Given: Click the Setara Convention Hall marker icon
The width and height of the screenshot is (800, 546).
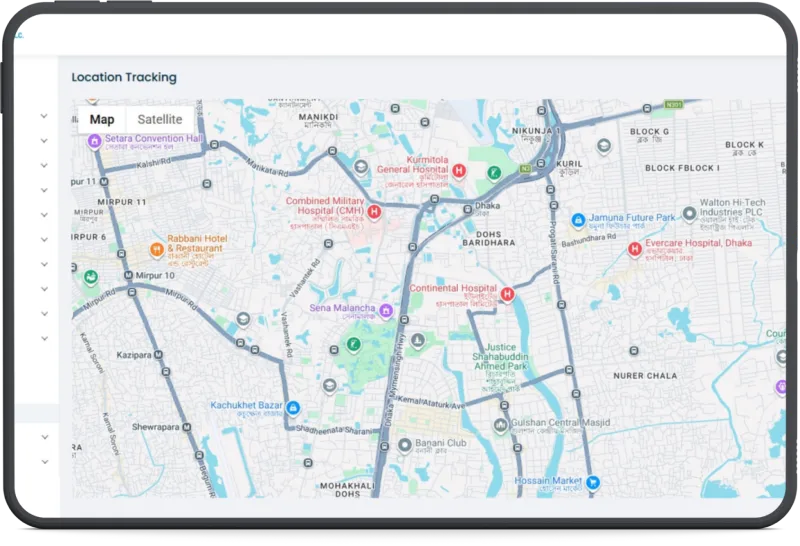Looking at the screenshot, I should [x=94, y=141].
